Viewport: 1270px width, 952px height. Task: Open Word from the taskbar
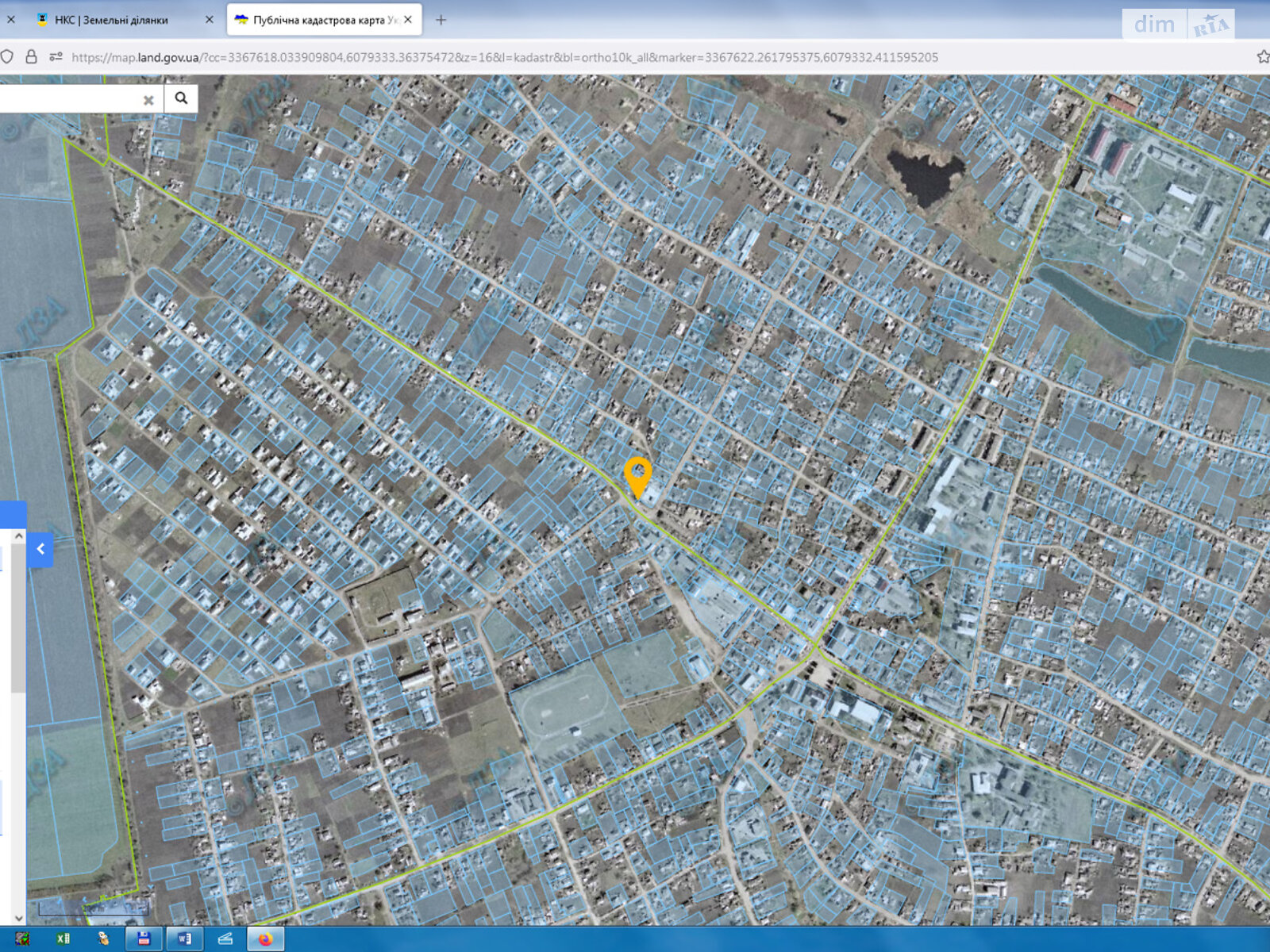(184, 939)
